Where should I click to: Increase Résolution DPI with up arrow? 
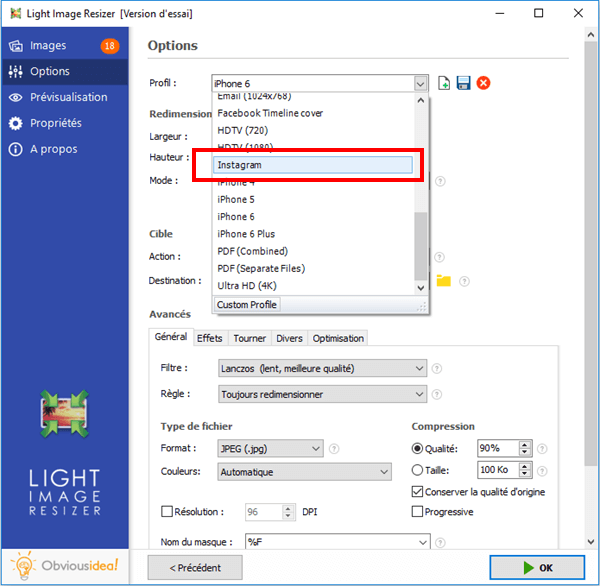288,508
